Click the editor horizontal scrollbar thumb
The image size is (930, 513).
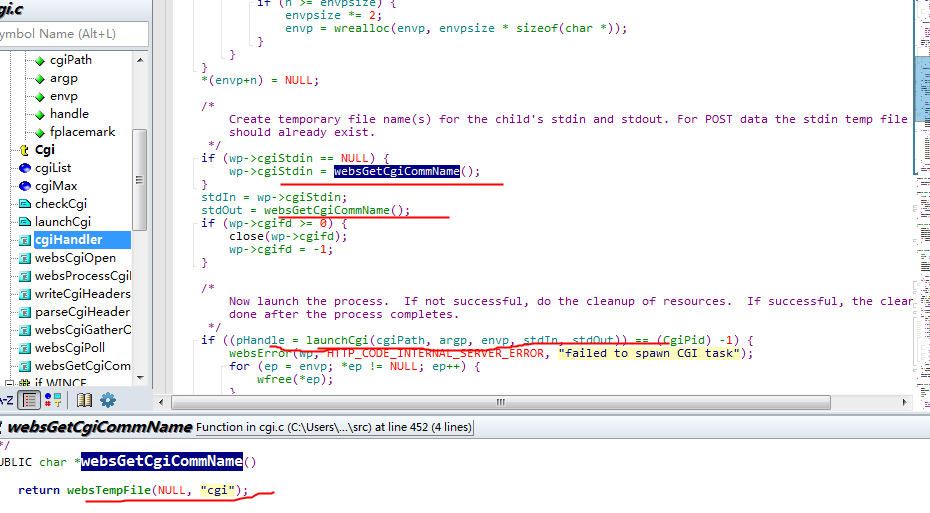point(501,402)
